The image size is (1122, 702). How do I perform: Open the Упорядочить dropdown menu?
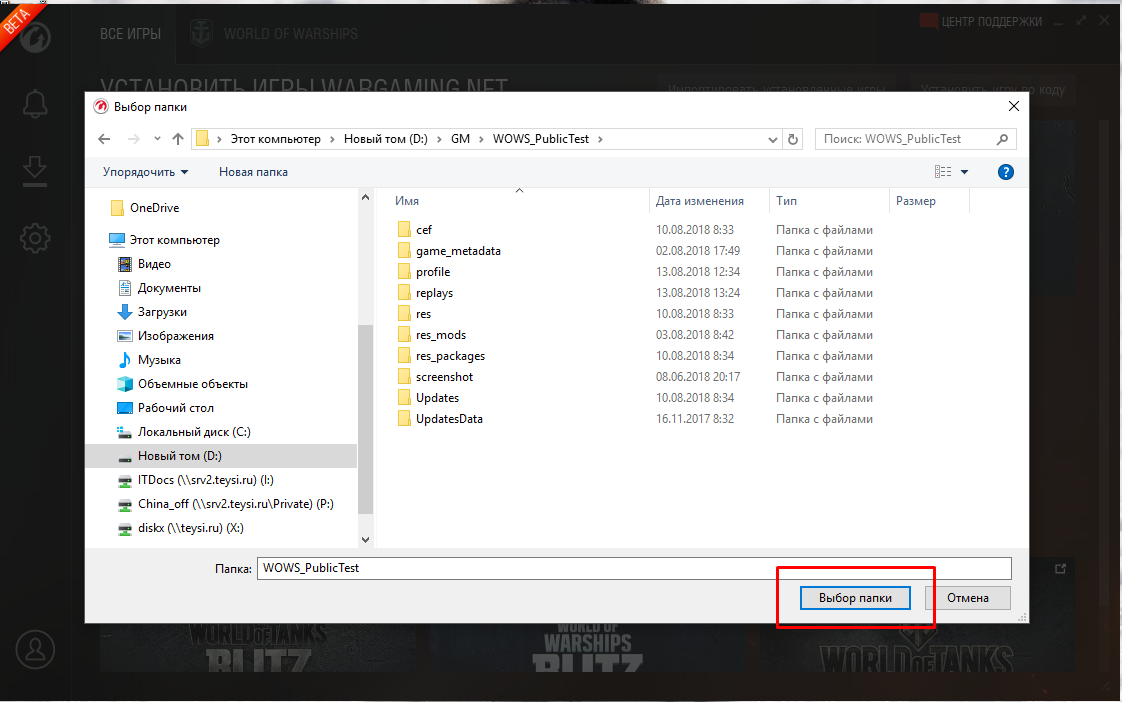pyautogui.click(x=145, y=172)
